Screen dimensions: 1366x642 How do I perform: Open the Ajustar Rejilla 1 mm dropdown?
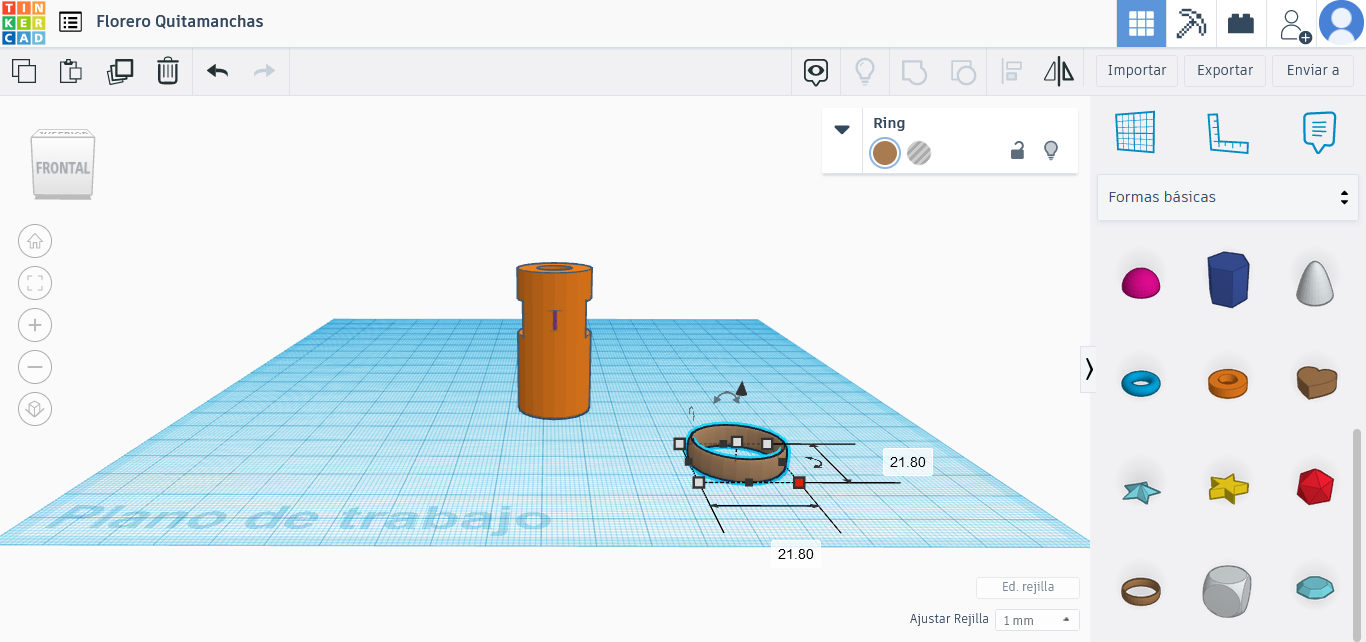point(1037,620)
